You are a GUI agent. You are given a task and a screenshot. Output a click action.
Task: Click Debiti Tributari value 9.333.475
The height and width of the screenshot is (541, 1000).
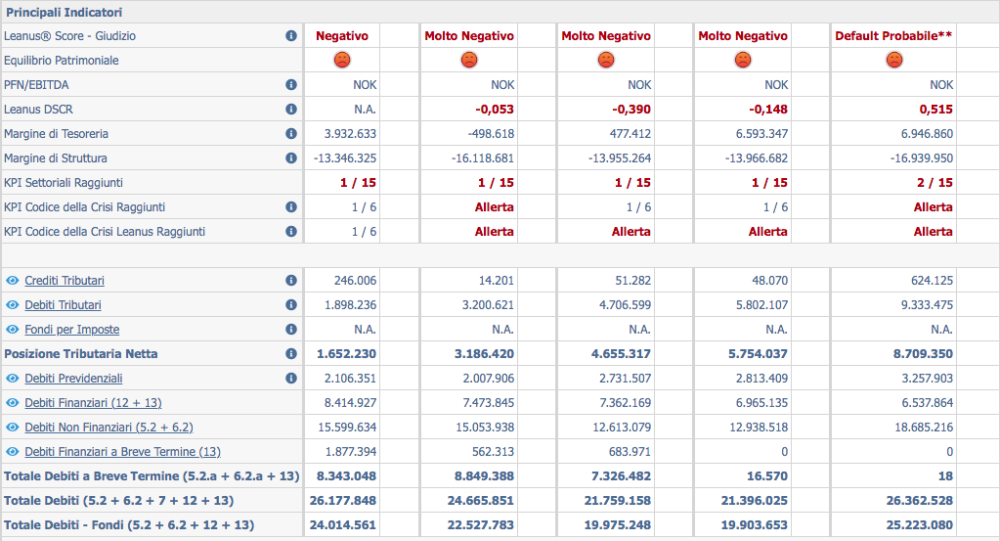927,305
